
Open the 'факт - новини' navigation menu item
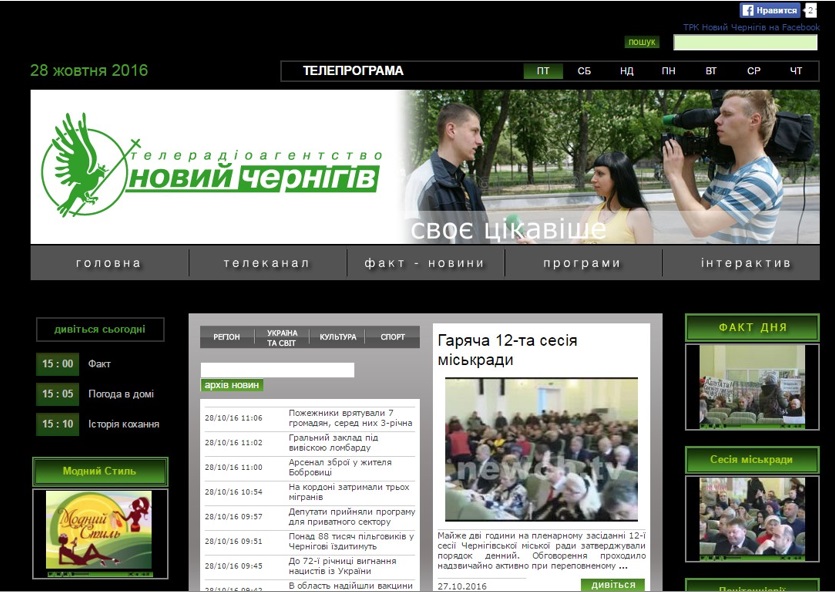click(x=424, y=263)
